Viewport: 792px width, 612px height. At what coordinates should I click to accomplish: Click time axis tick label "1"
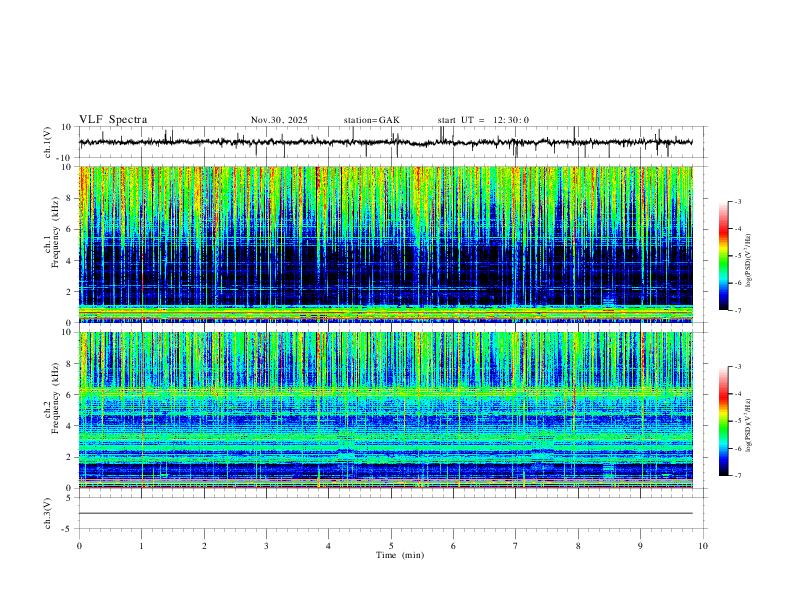(141, 546)
